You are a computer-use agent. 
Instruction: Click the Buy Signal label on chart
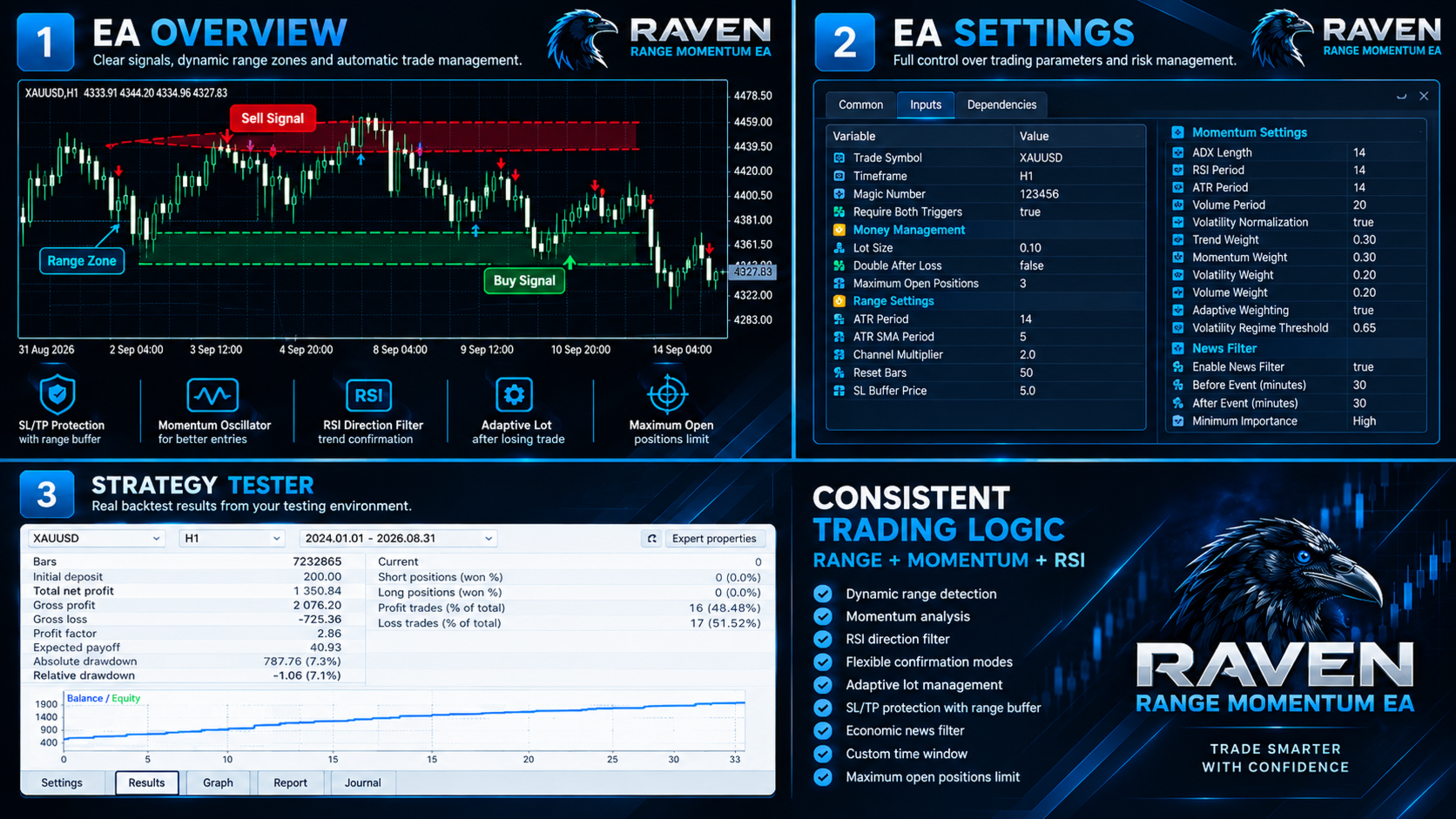pyautogui.click(x=524, y=280)
